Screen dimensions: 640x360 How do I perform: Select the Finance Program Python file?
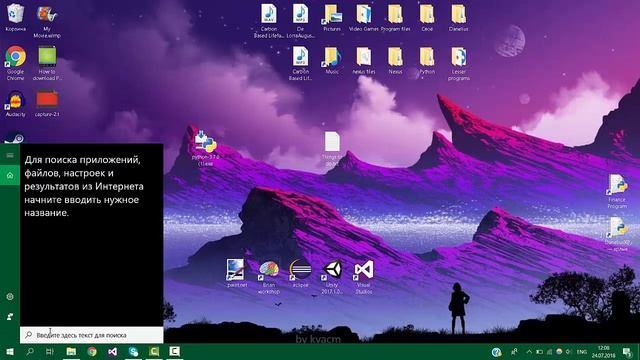(x=617, y=191)
